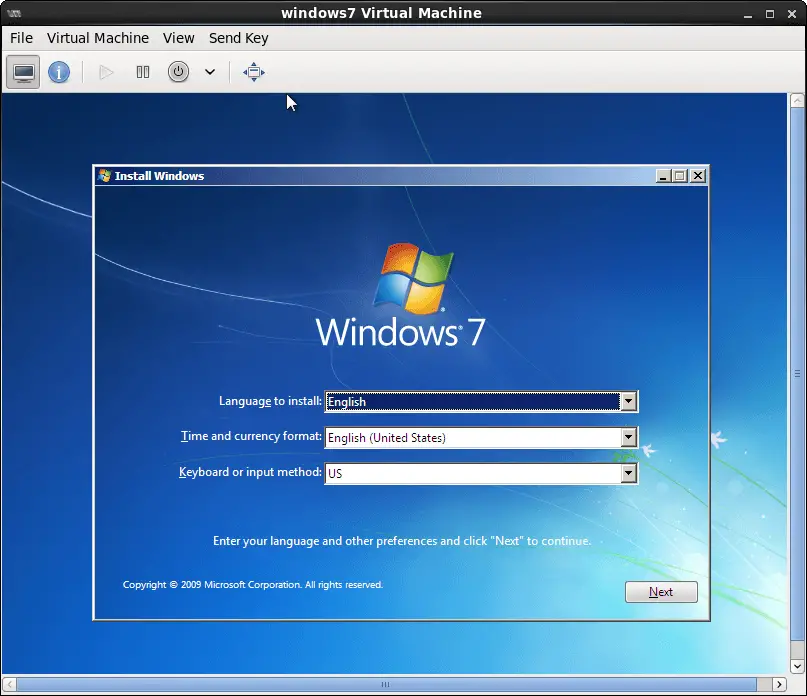Expand the shutdown options arrow

coord(210,72)
